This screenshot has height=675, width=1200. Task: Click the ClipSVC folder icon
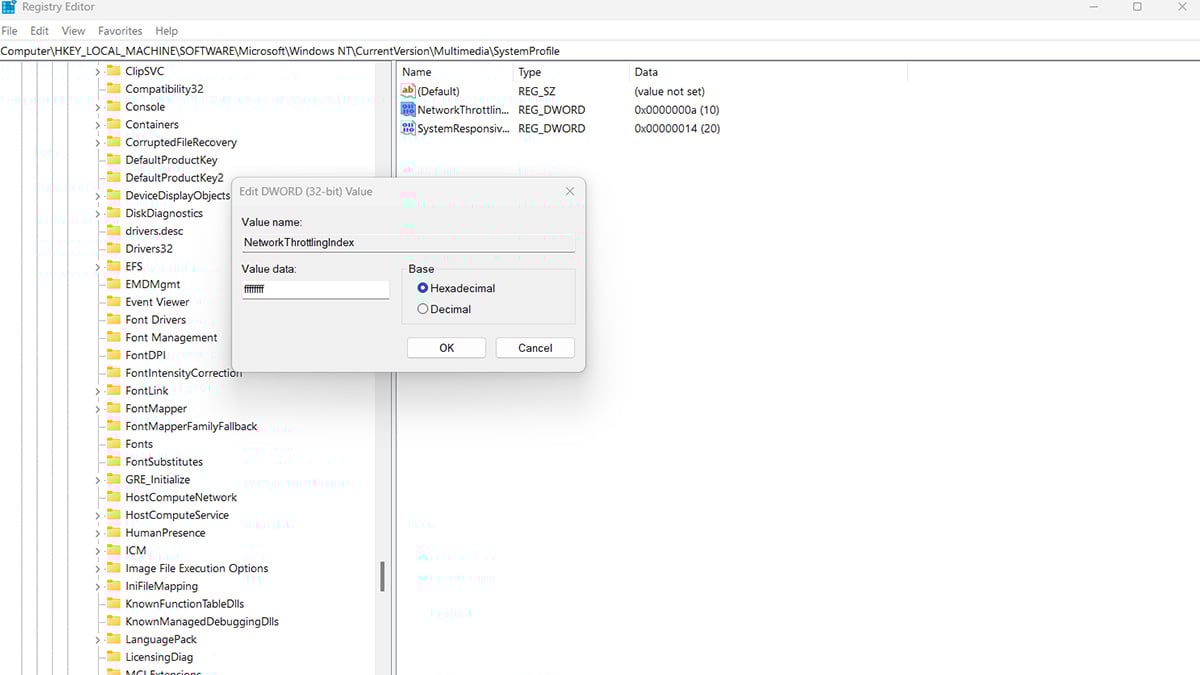[x=113, y=71]
